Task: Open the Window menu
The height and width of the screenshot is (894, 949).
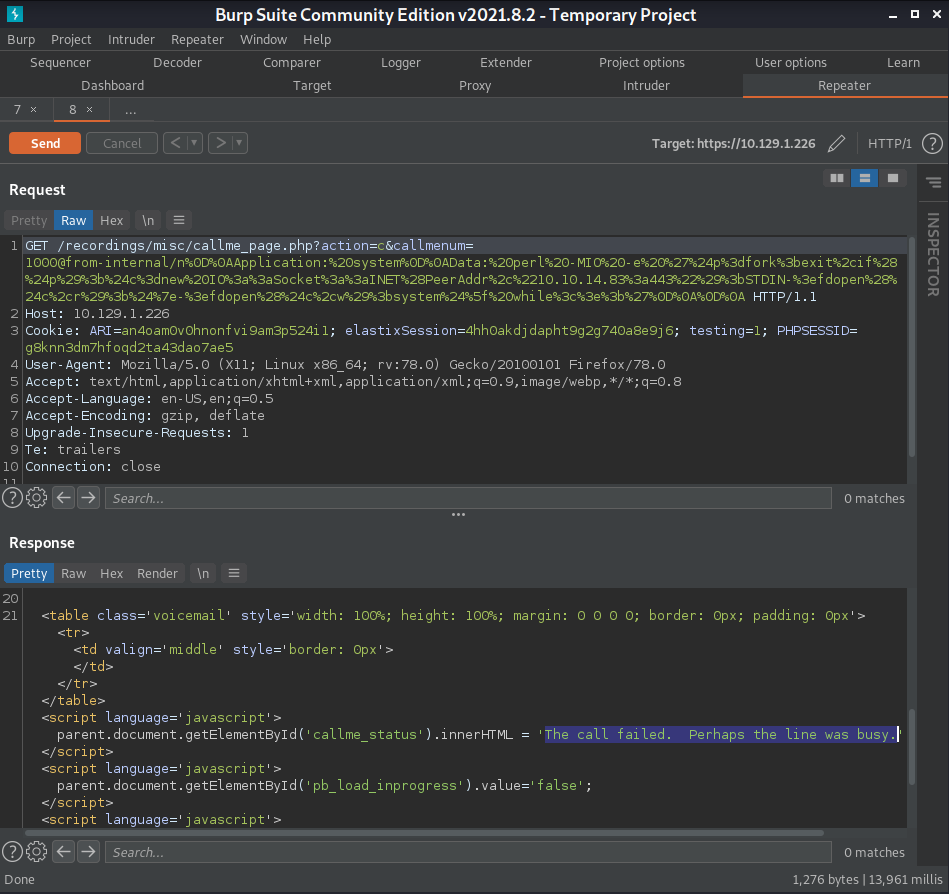Action: click(x=263, y=39)
